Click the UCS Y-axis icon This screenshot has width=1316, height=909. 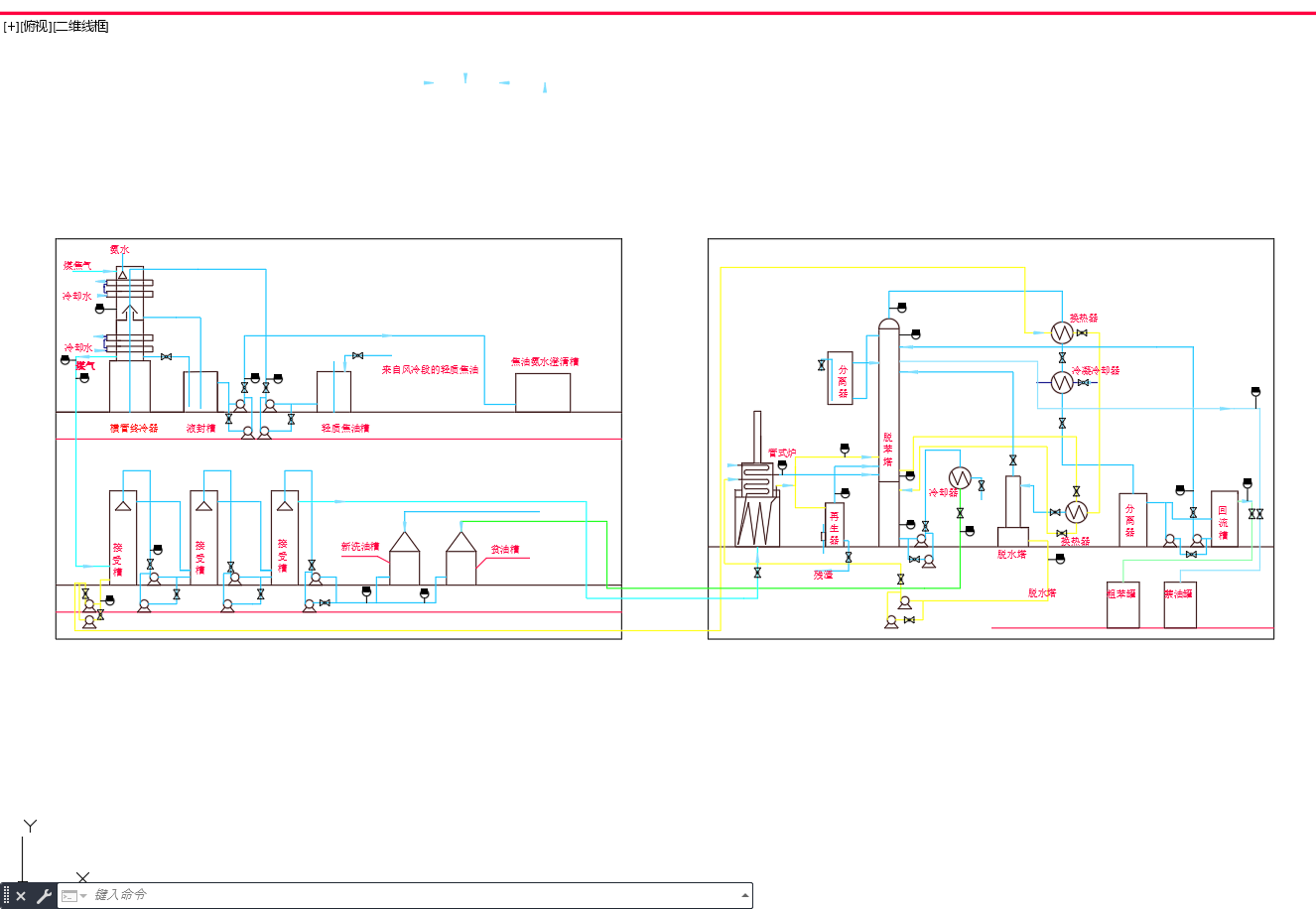(30, 826)
